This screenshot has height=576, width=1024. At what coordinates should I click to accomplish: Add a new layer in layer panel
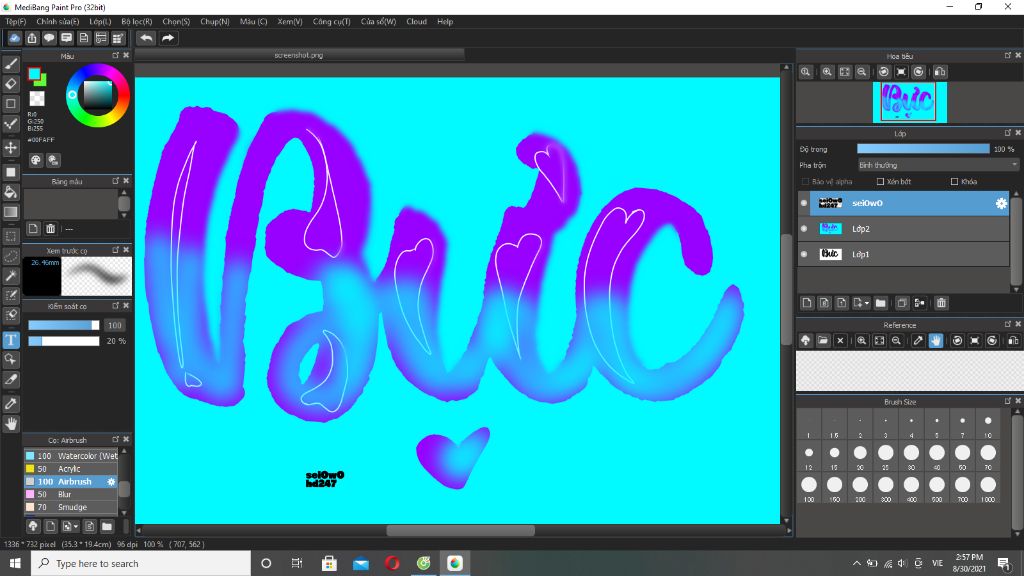coord(807,303)
